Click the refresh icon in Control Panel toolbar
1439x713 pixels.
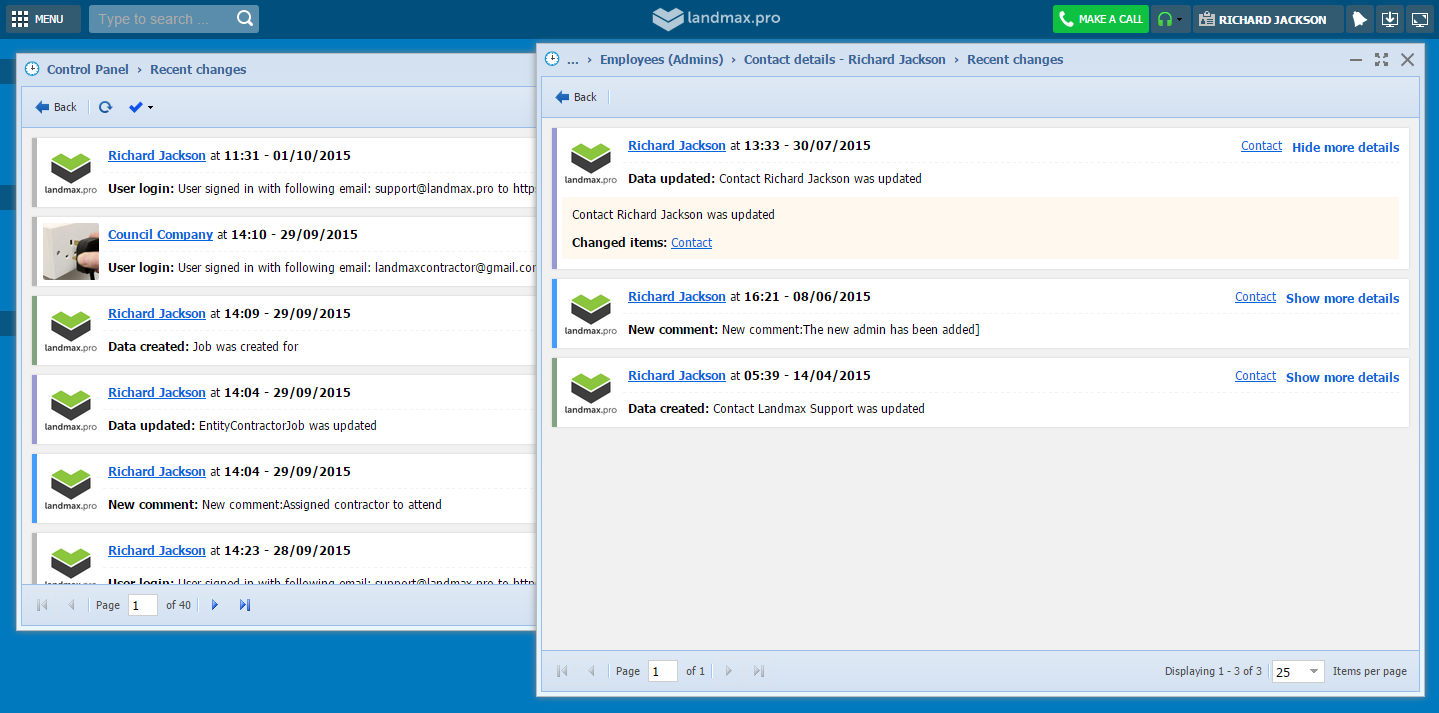[x=105, y=107]
